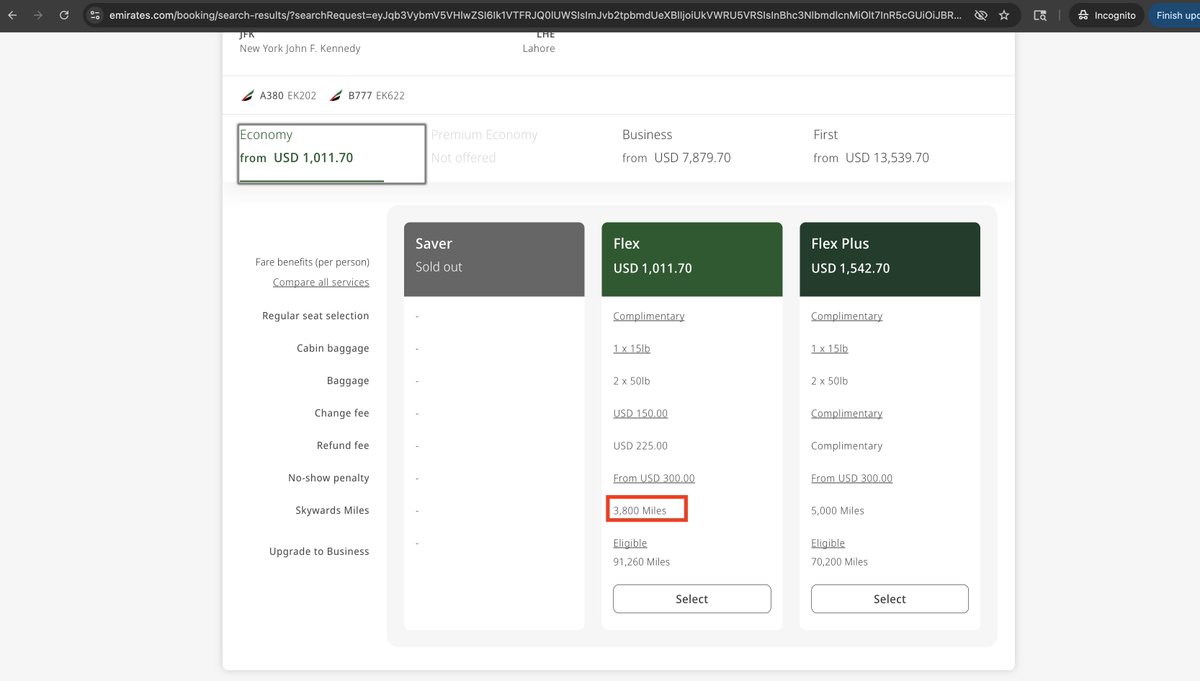1200x681 pixels.
Task: Reload the page with the refresh icon
Action: coord(64,16)
